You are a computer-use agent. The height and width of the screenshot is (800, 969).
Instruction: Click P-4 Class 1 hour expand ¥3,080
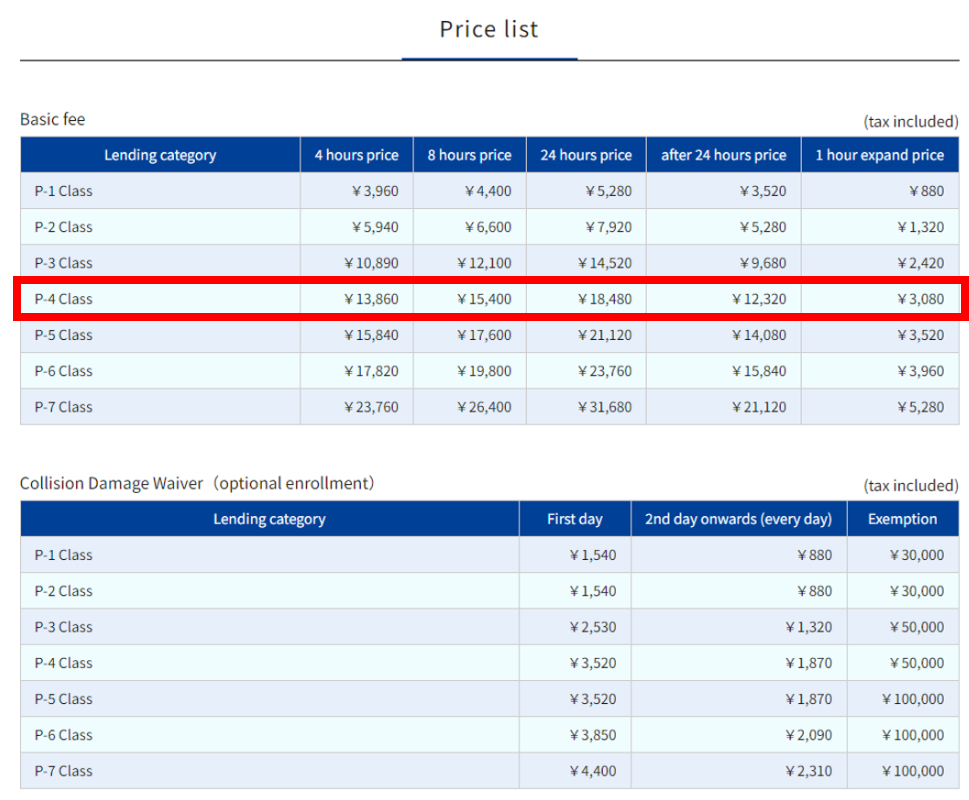[x=921, y=299]
